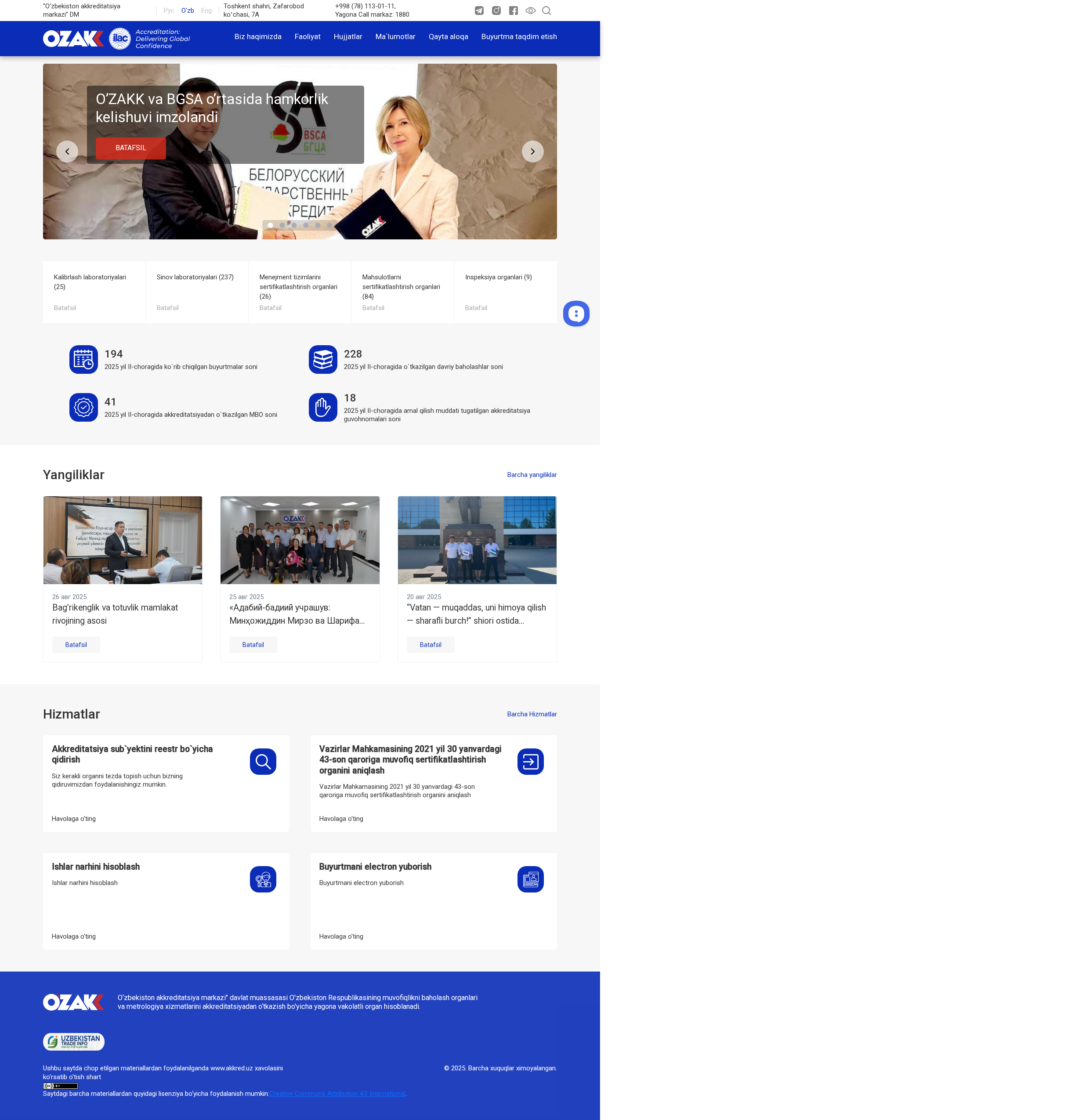Open the 25 авг group photo thumbnail
Image resolution: width=1071 pixels, height=1120 pixels.
click(300, 540)
